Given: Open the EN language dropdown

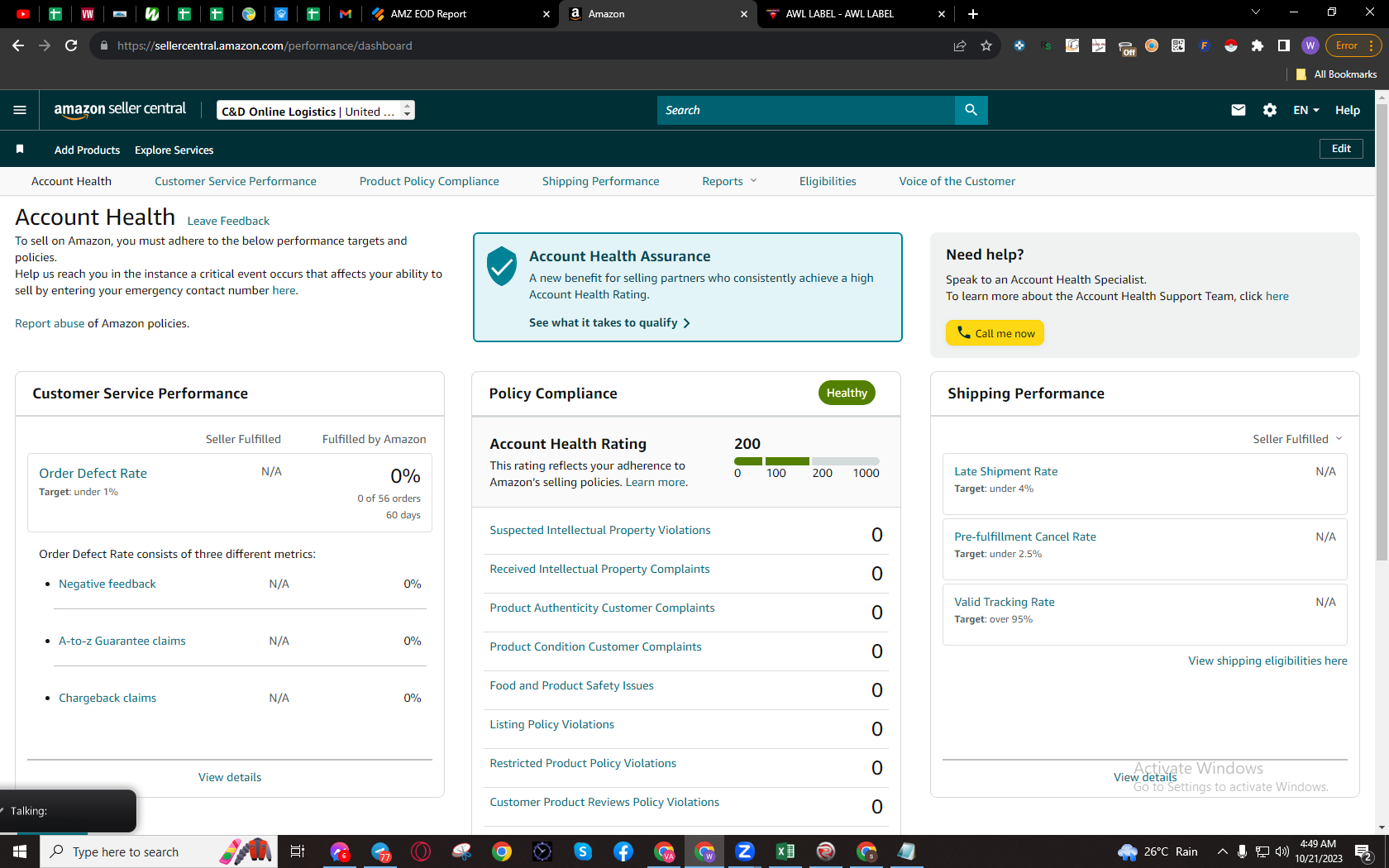Looking at the screenshot, I should 1306,110.
